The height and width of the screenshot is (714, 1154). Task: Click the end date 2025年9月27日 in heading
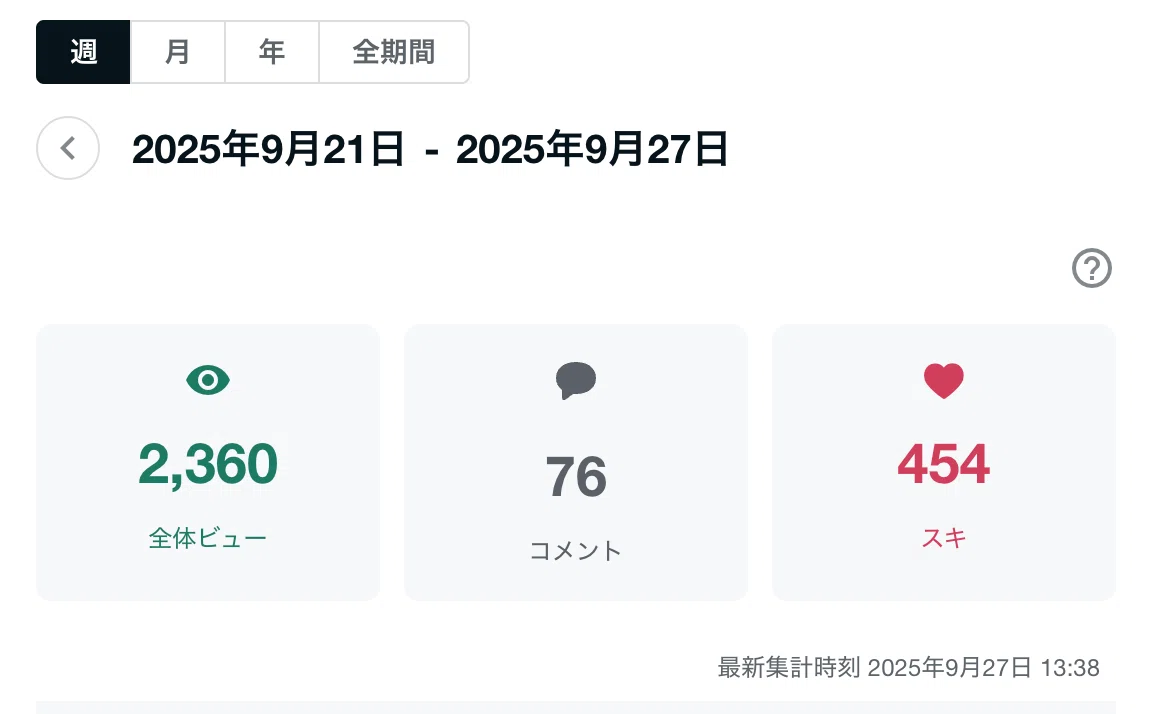(592, 149)
